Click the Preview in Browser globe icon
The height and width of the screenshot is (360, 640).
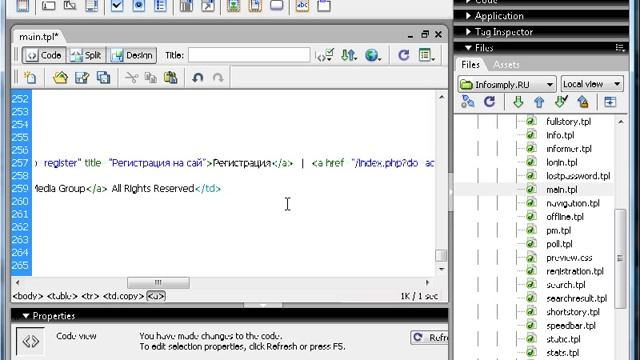373,55
